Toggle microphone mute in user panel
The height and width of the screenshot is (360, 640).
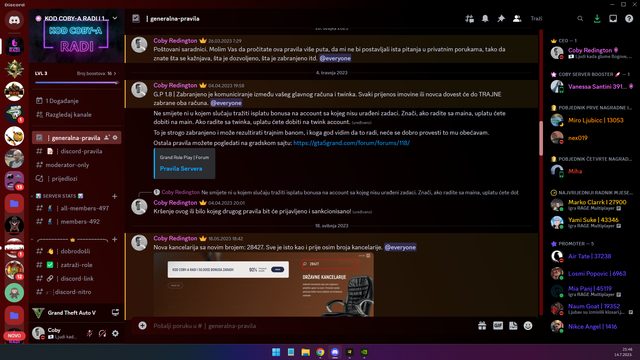[x=89, y=333]
